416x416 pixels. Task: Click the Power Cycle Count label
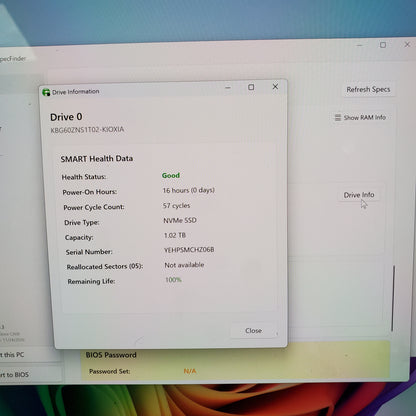point(94,207)
